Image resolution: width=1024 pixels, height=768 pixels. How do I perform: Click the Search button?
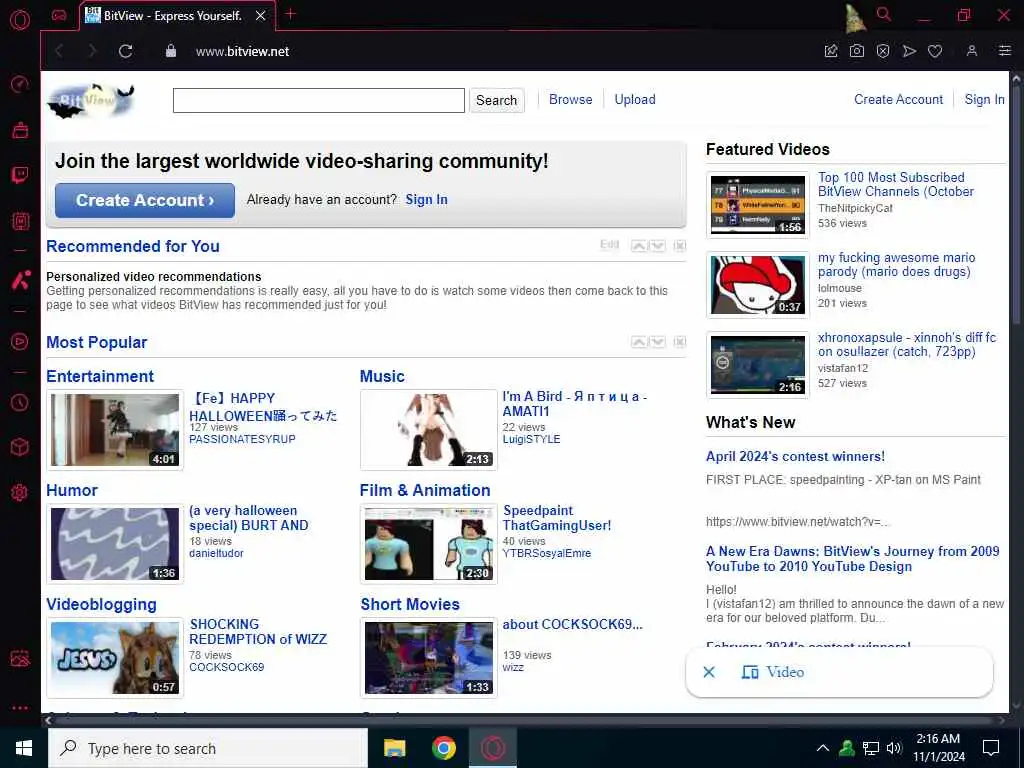pyautogui.click(x=496, y=101)
